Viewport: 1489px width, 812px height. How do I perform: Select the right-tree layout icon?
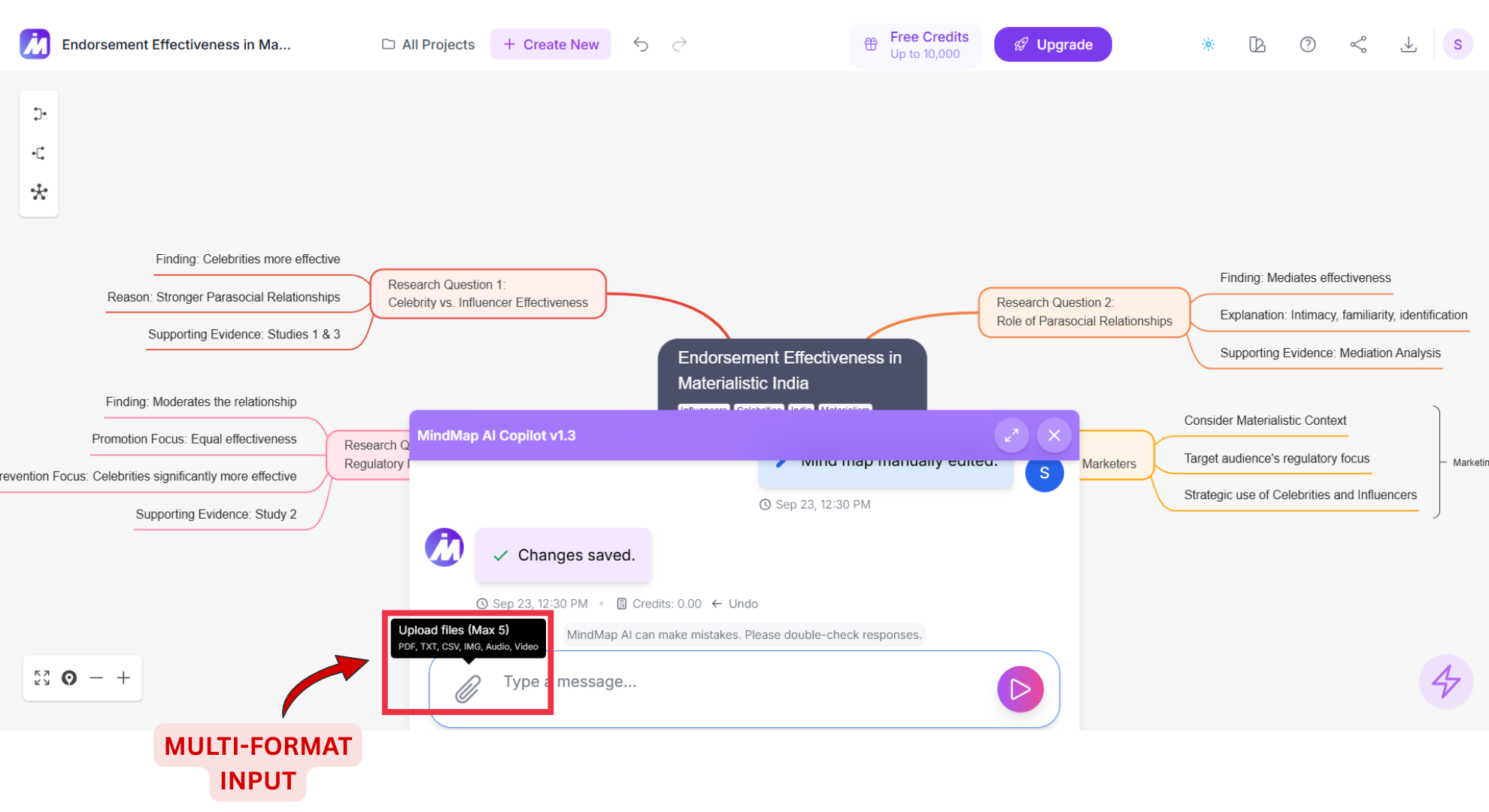tap(39, 114)
